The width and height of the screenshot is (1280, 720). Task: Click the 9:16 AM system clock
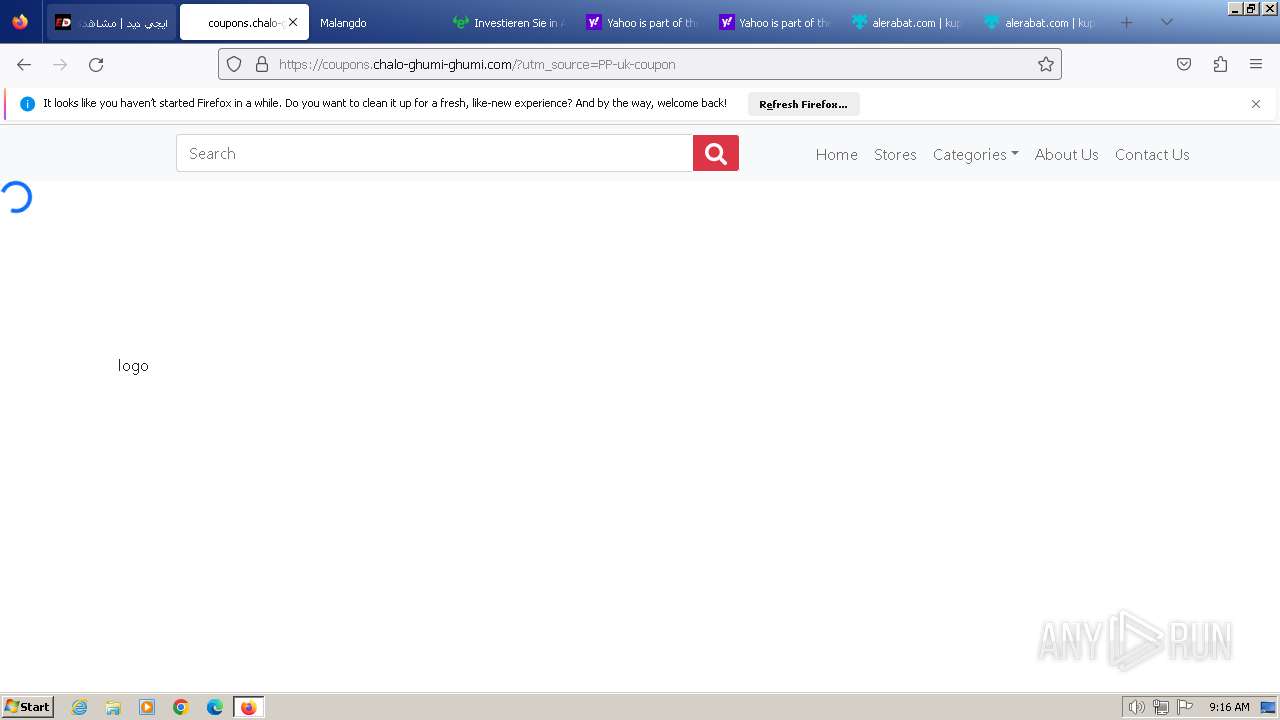coord(1229,707)
